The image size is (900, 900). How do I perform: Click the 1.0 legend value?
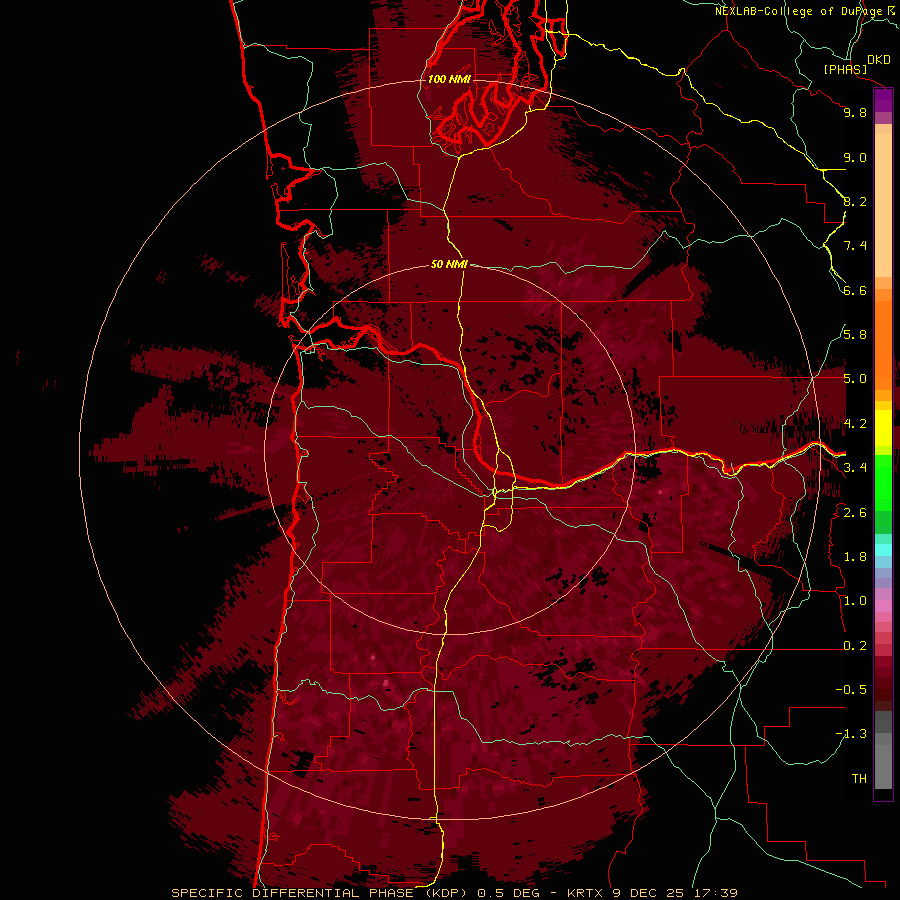click(855, 601)
